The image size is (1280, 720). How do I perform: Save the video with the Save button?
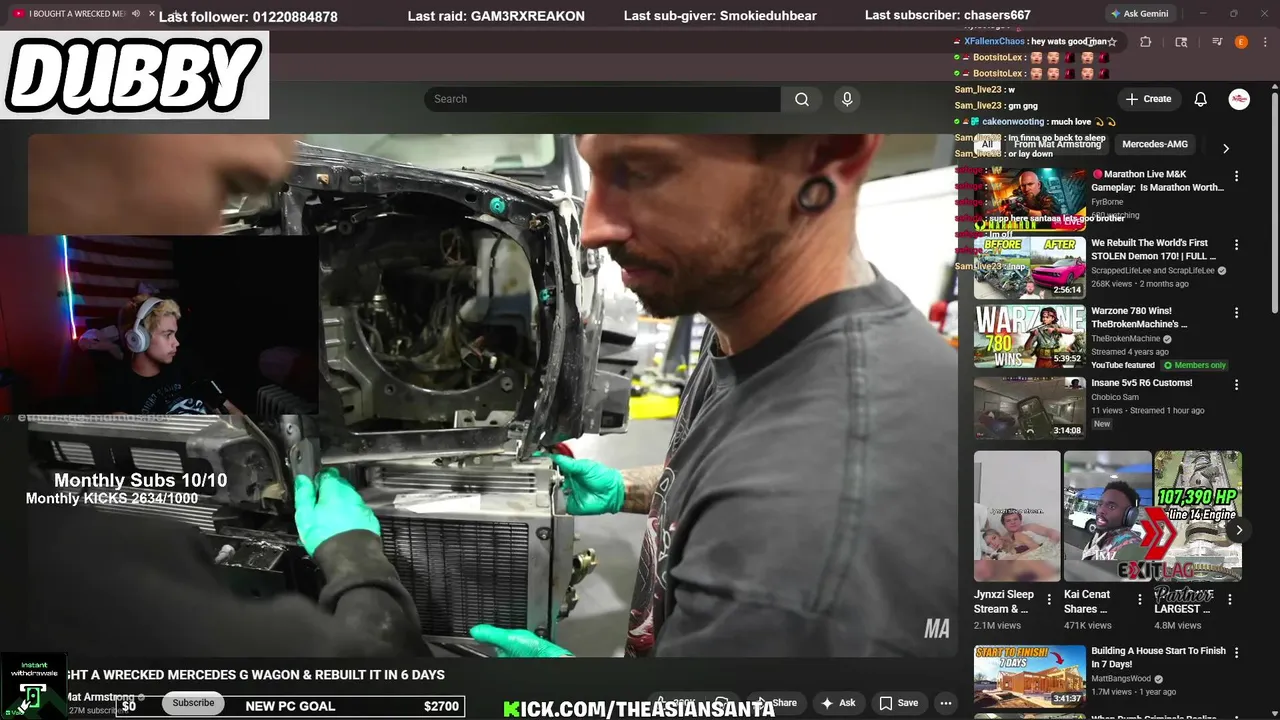coord(898,703)
